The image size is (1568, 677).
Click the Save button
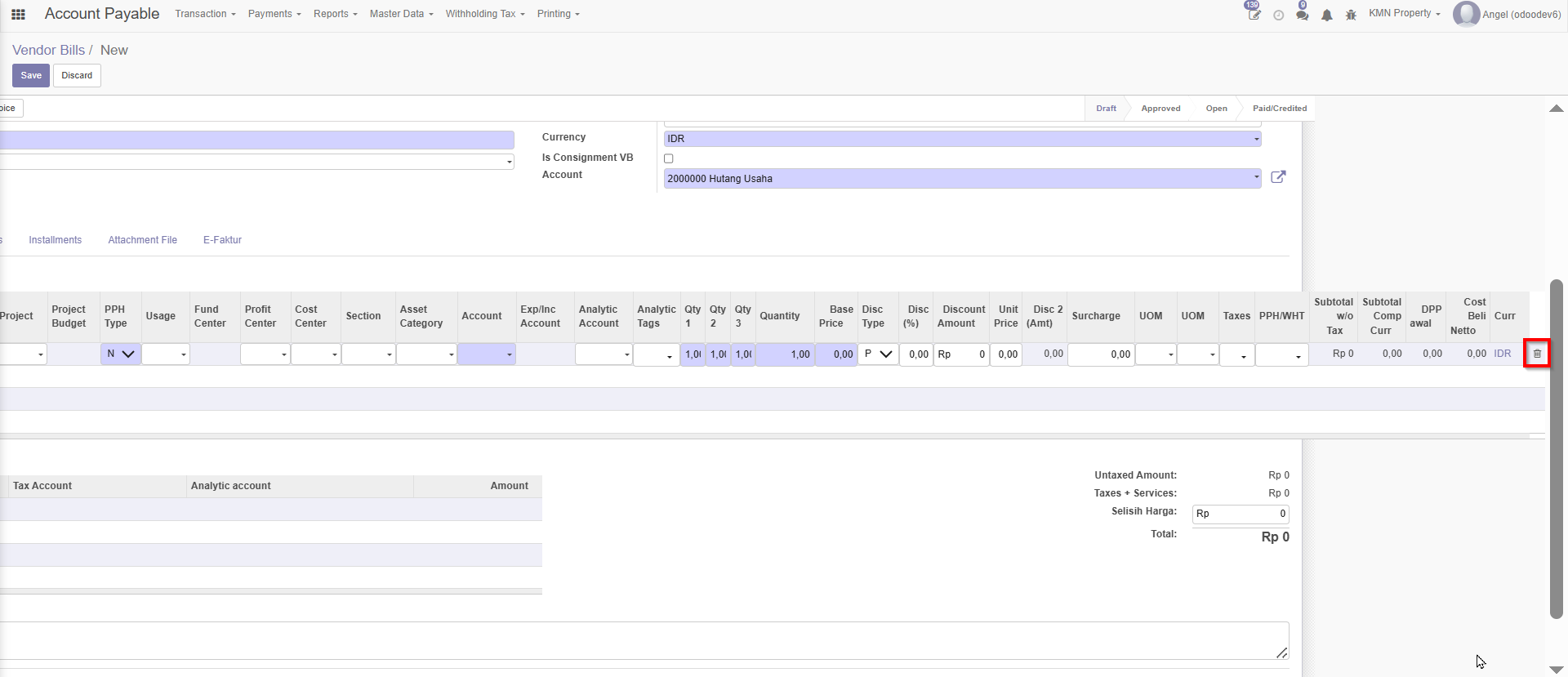tap(31, 75)
